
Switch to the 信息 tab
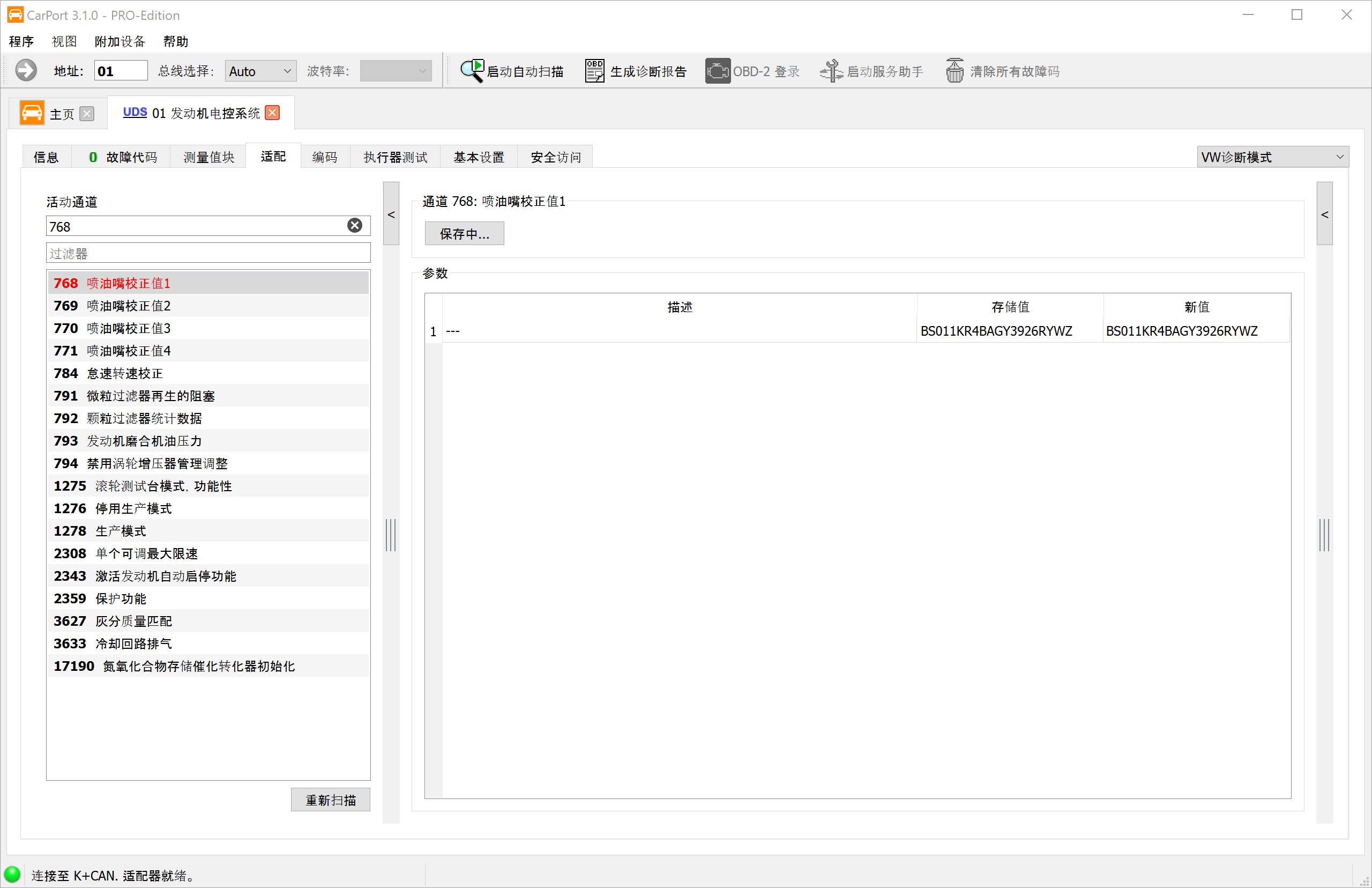click(46, 157)
